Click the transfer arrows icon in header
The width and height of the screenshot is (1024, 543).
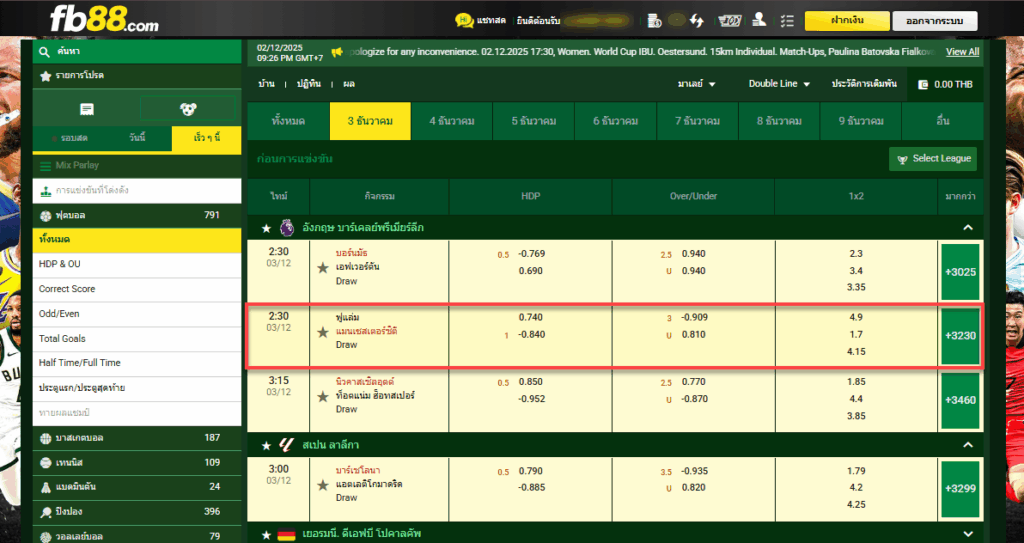[x=697, y=21]
